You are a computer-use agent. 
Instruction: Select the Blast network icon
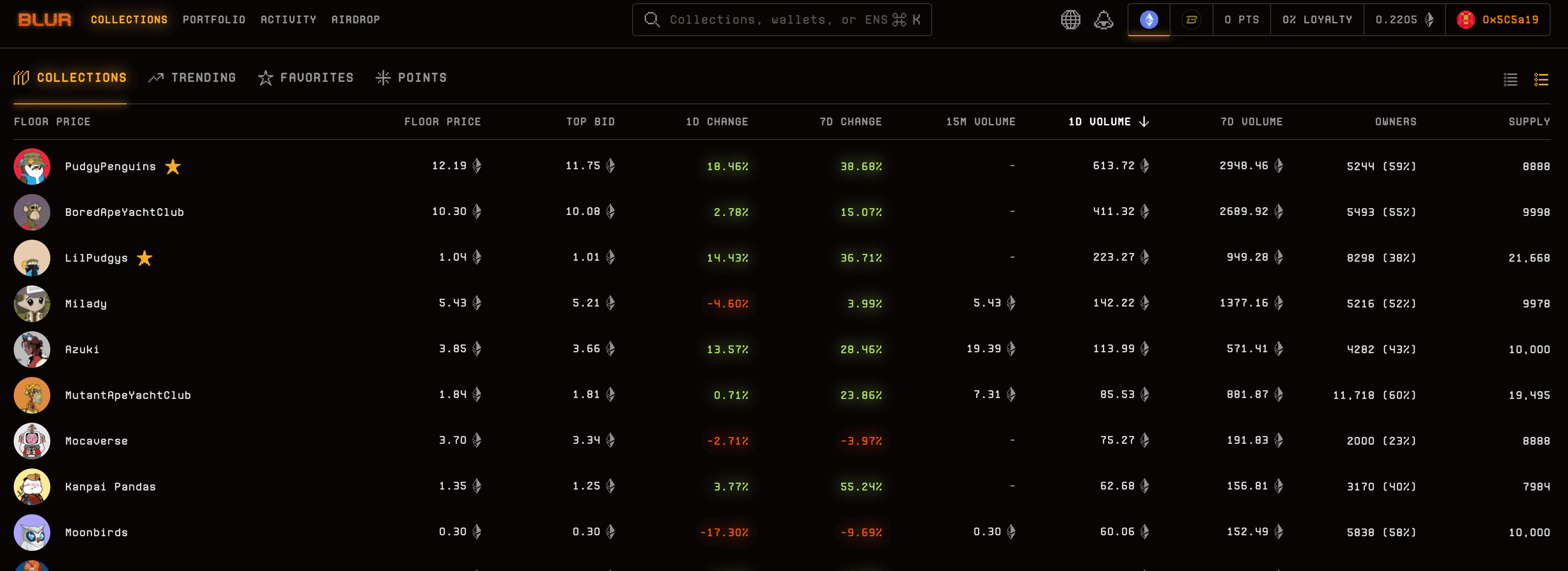1191,20
